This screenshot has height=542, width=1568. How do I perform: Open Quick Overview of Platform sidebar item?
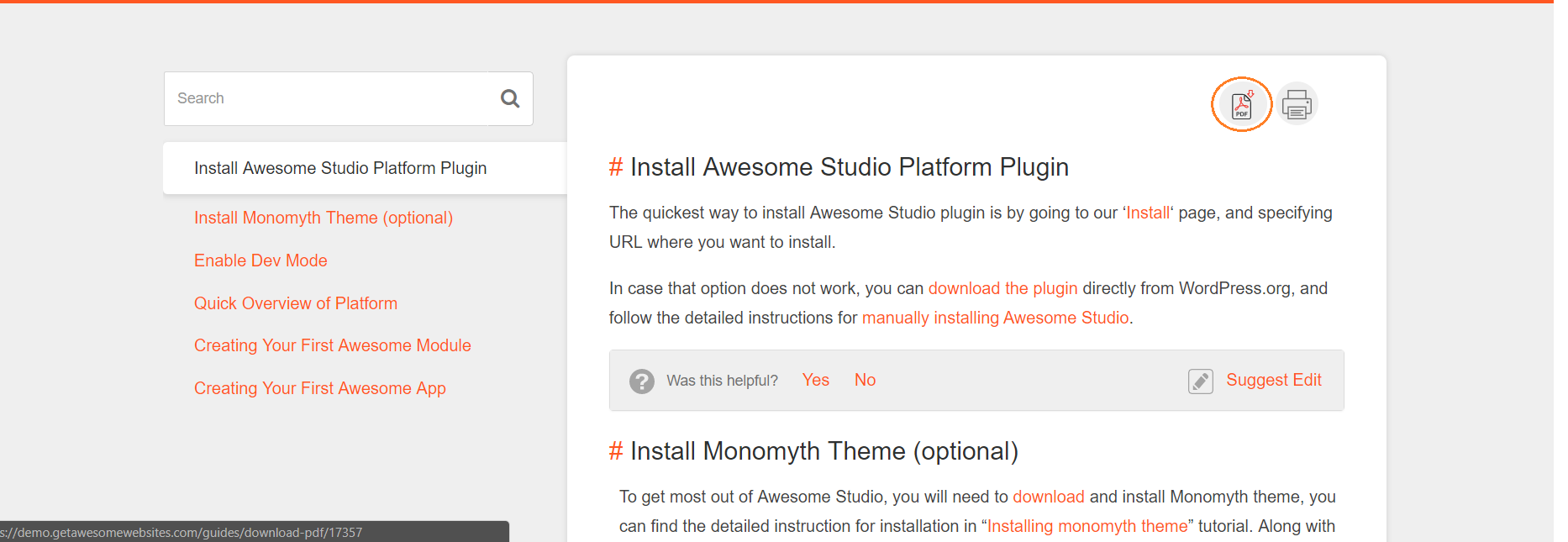click(296, 303)
